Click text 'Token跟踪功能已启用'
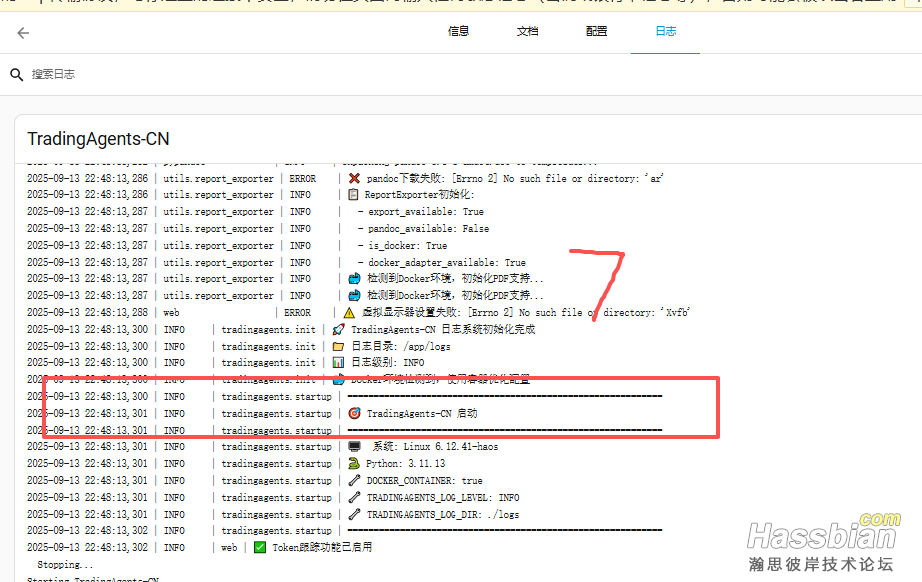Image resolution: width=922 pixels, height=582 pixels. point(322,548)
